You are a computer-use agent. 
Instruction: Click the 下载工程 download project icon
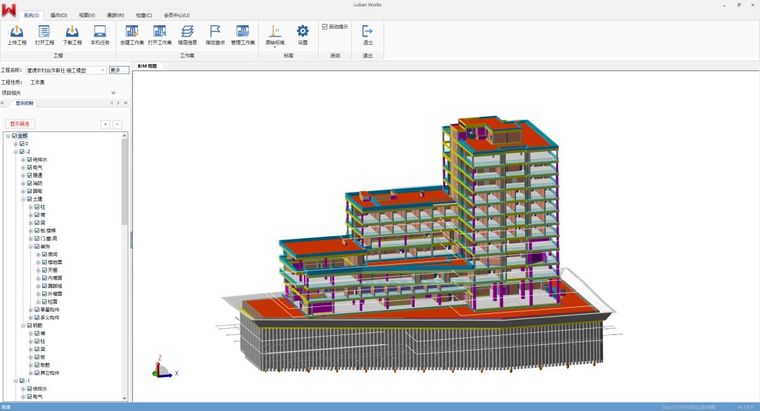[72, 32]
